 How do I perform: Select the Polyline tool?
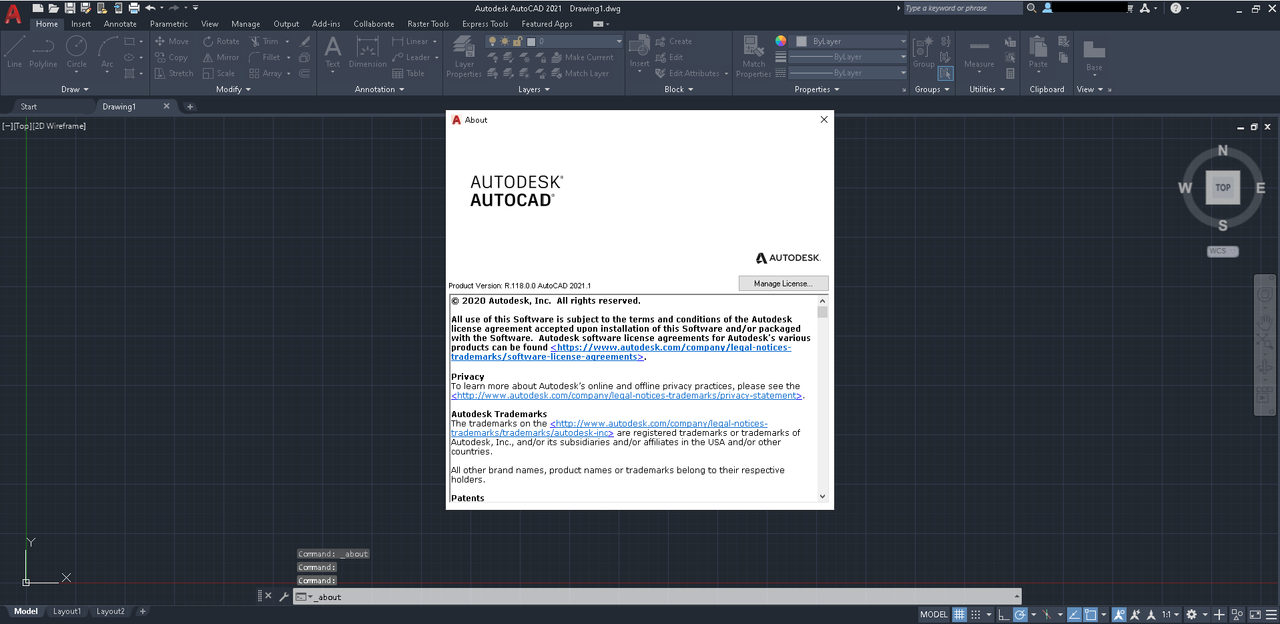point(43,51)
